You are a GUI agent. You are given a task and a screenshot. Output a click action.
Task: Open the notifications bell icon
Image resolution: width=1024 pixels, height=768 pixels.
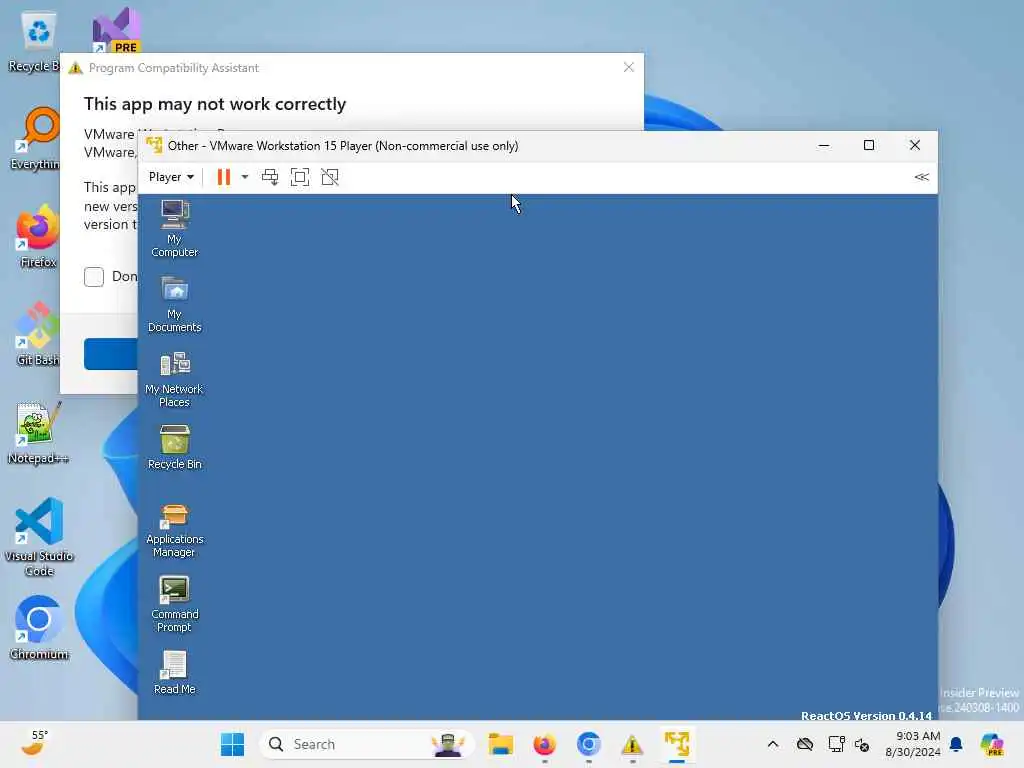click(x=956, y=744)
